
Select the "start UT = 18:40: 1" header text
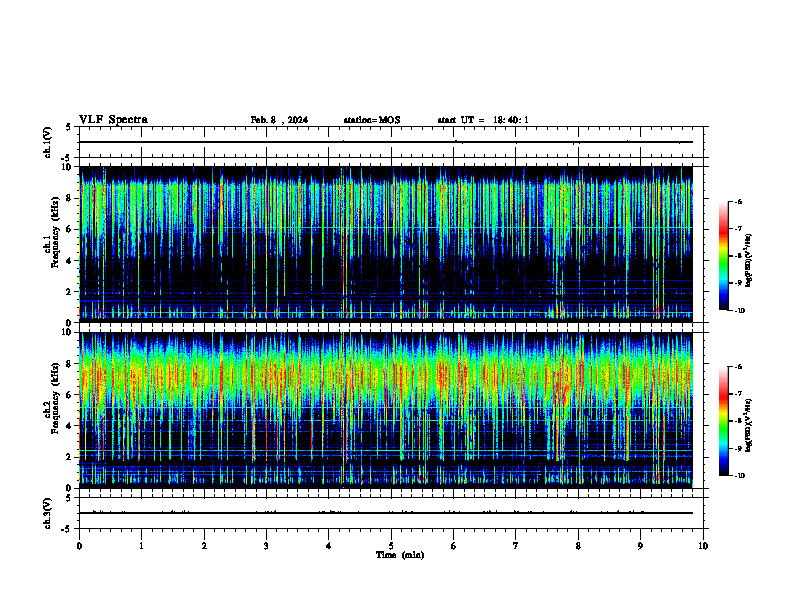pyautogui.click(x=483, y=120)
